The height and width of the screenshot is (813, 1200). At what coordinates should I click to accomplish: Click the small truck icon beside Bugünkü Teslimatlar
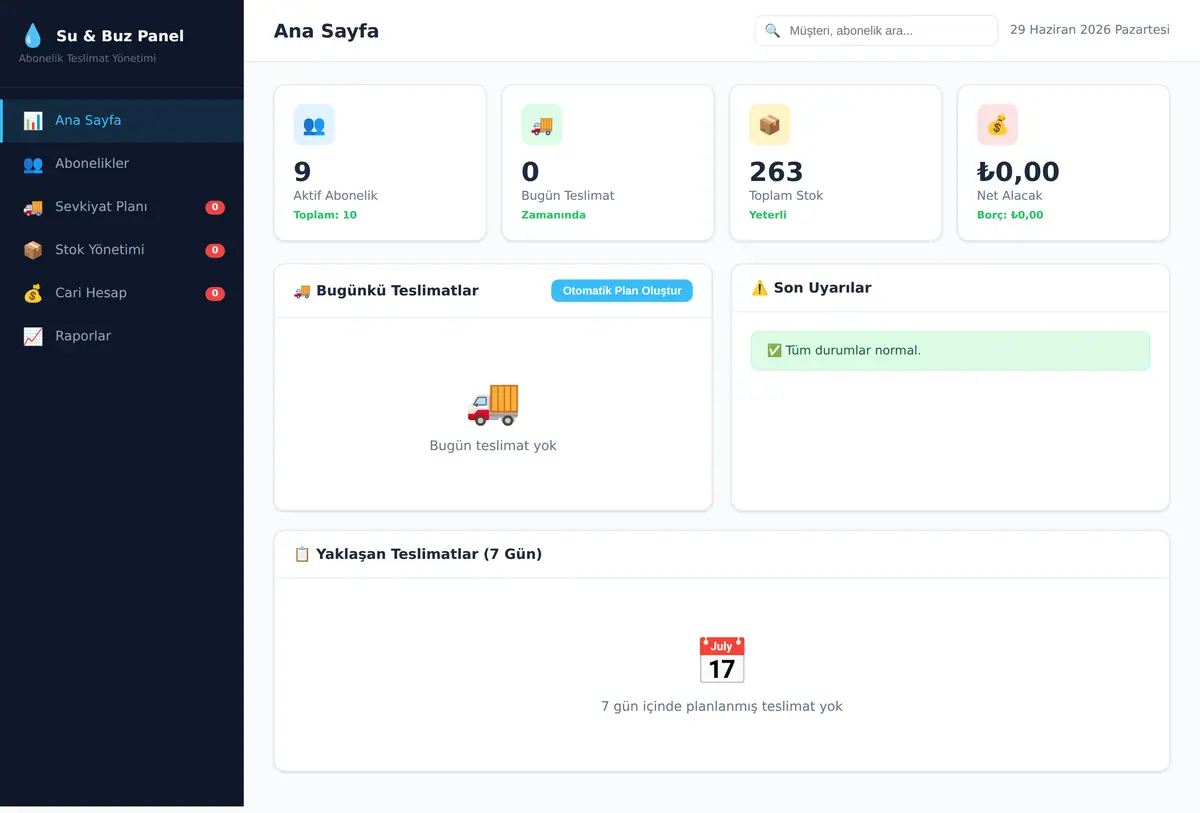[x=302, y=291]
